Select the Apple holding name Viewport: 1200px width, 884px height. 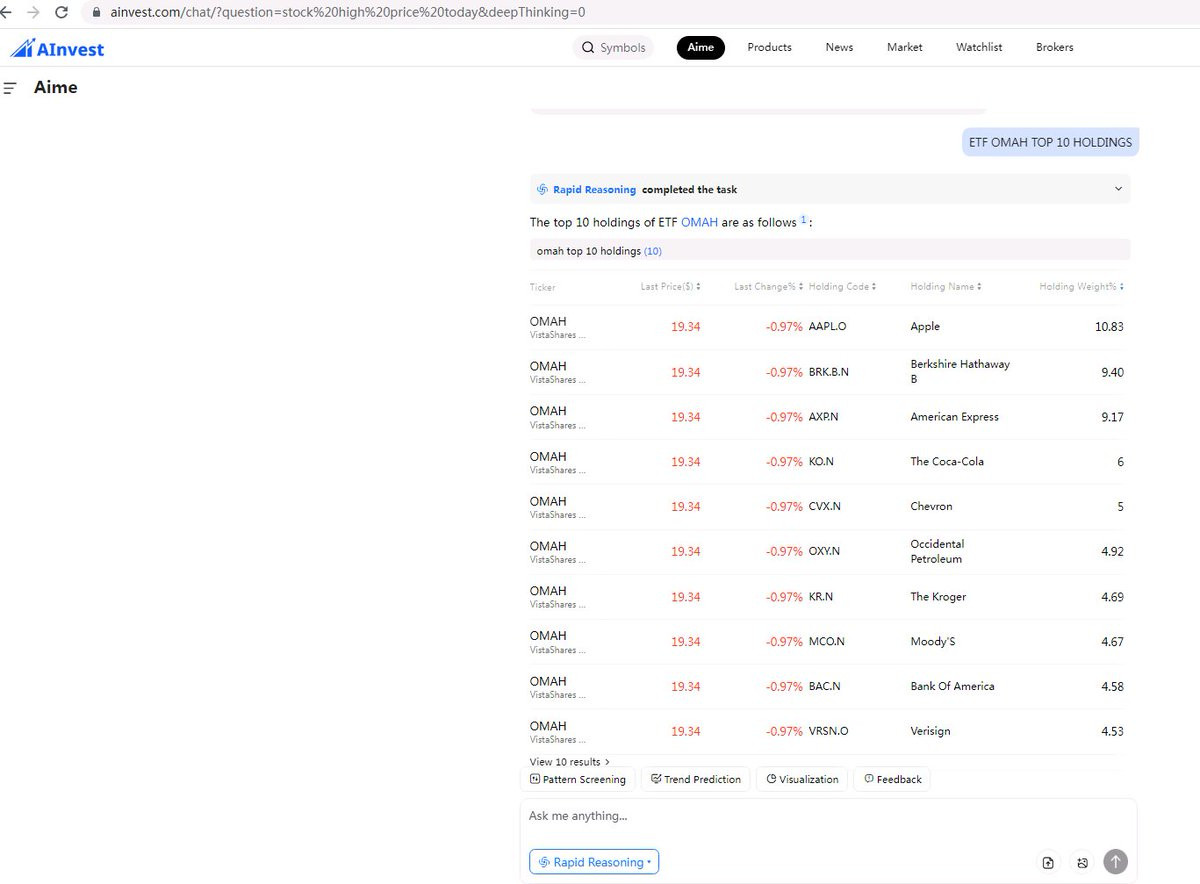925,327
